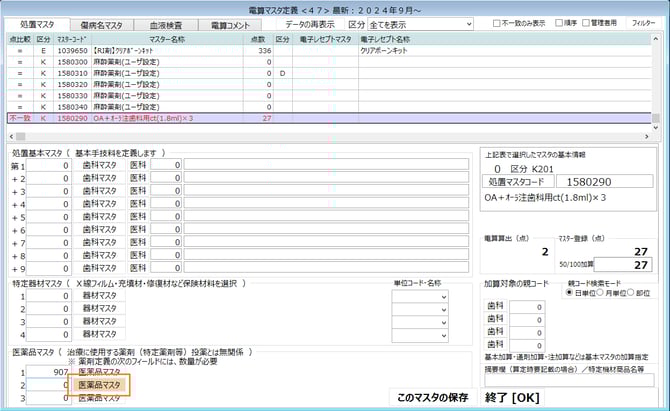Switch to the 傷病名マスタ tab
Screen dimensions: 670x411
(x=101, y=24)
